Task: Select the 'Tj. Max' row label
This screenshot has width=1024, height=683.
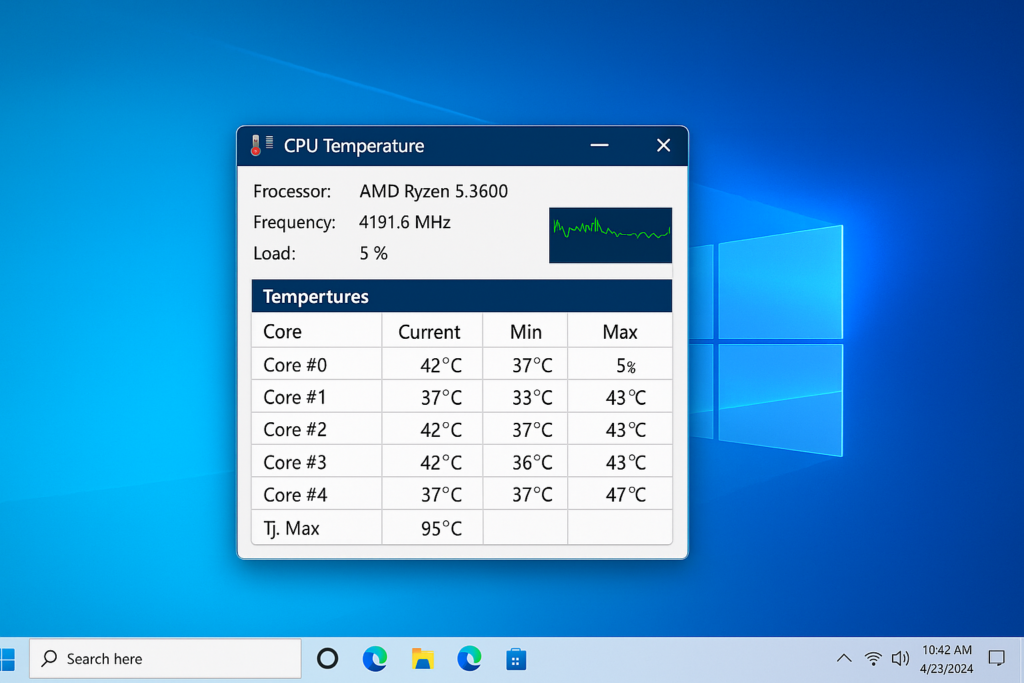Action: coord(291,528)
